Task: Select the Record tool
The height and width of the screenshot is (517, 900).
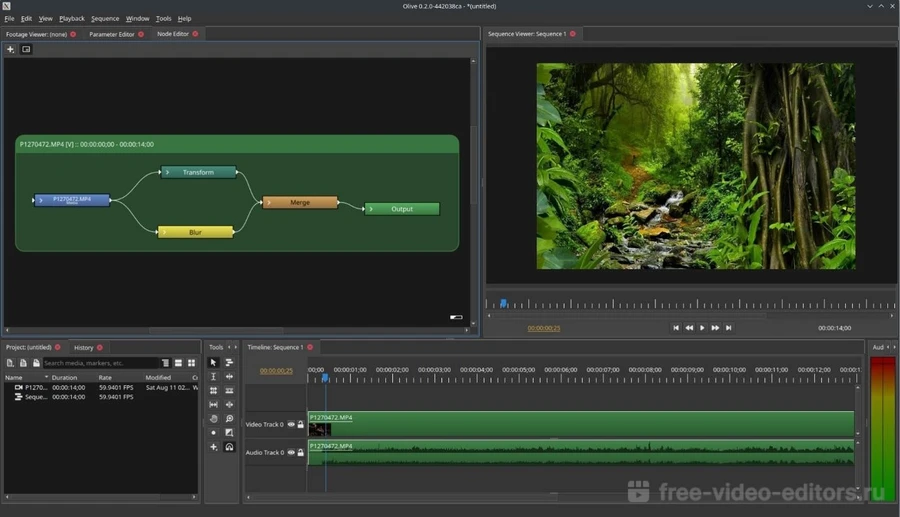Action: [x=213, y=433]
